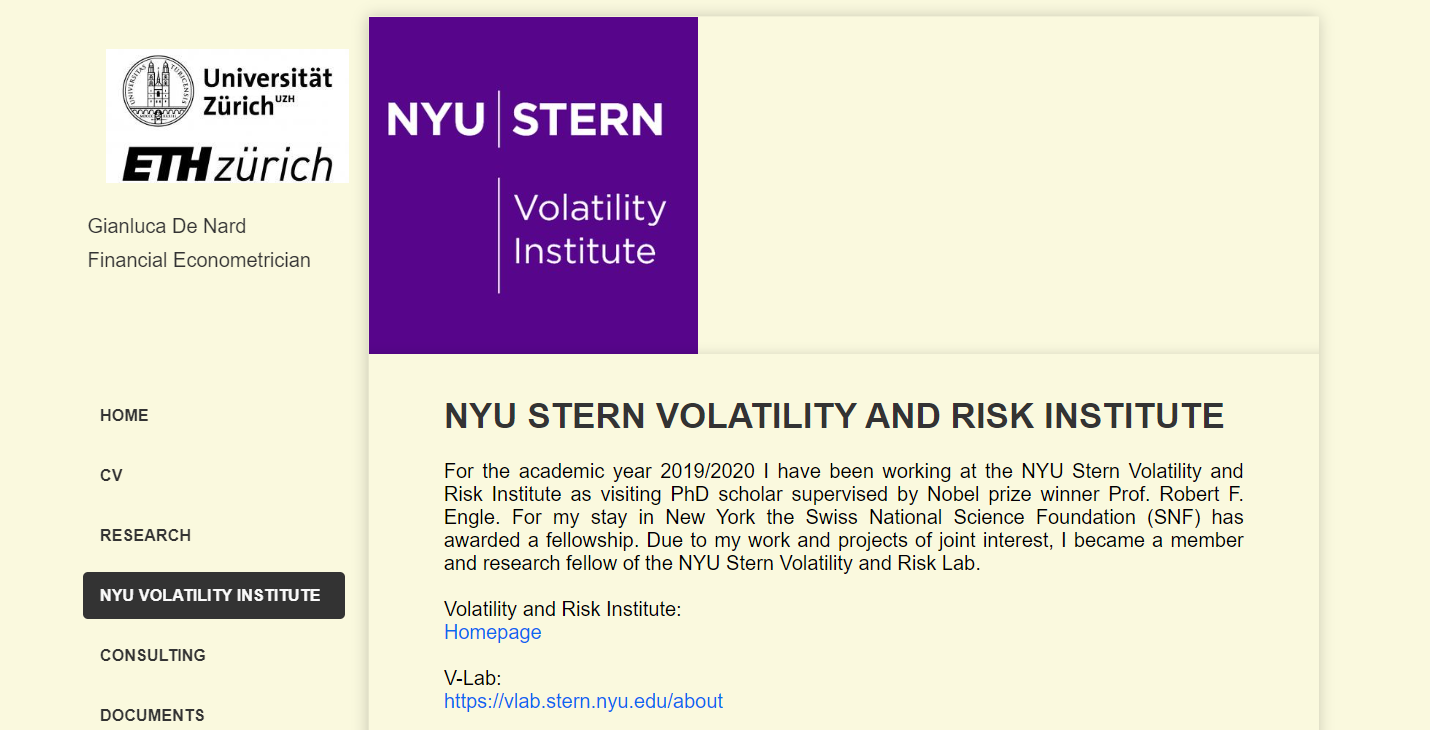The width and height of the screenshot is (1430, 730).
Task: Click the 'Volatility and Risk Institute:' label
Action: point(562,609)
